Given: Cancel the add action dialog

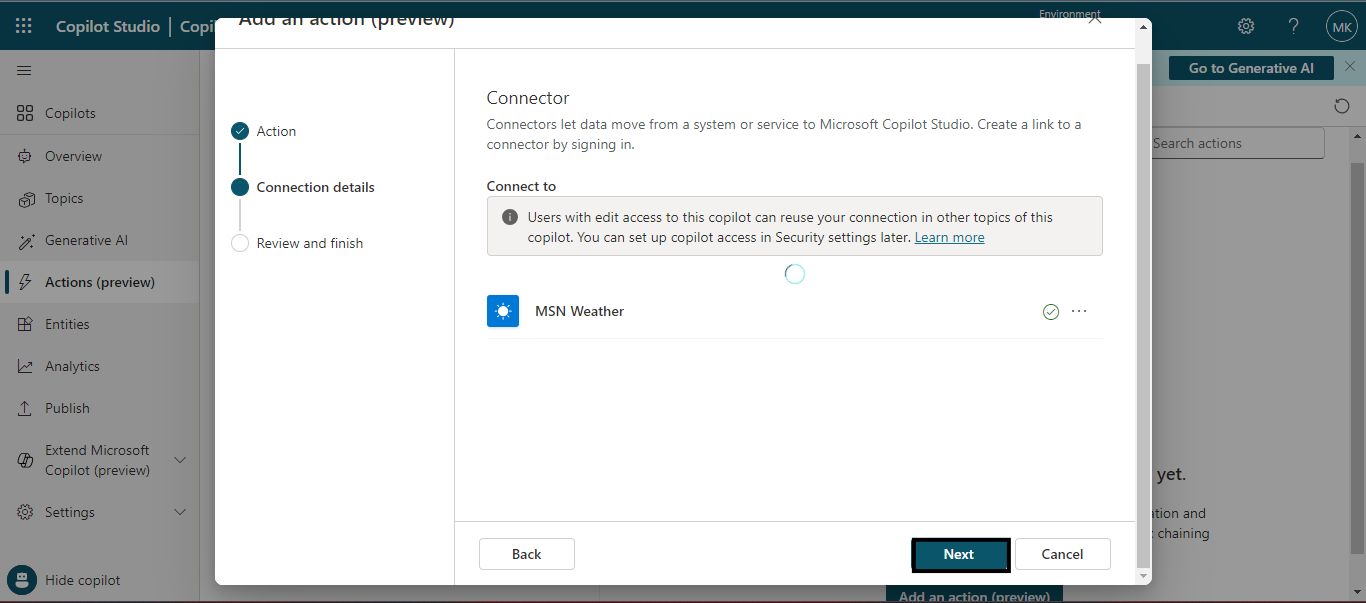Looking at the screenshot, I should [1062, 554].
